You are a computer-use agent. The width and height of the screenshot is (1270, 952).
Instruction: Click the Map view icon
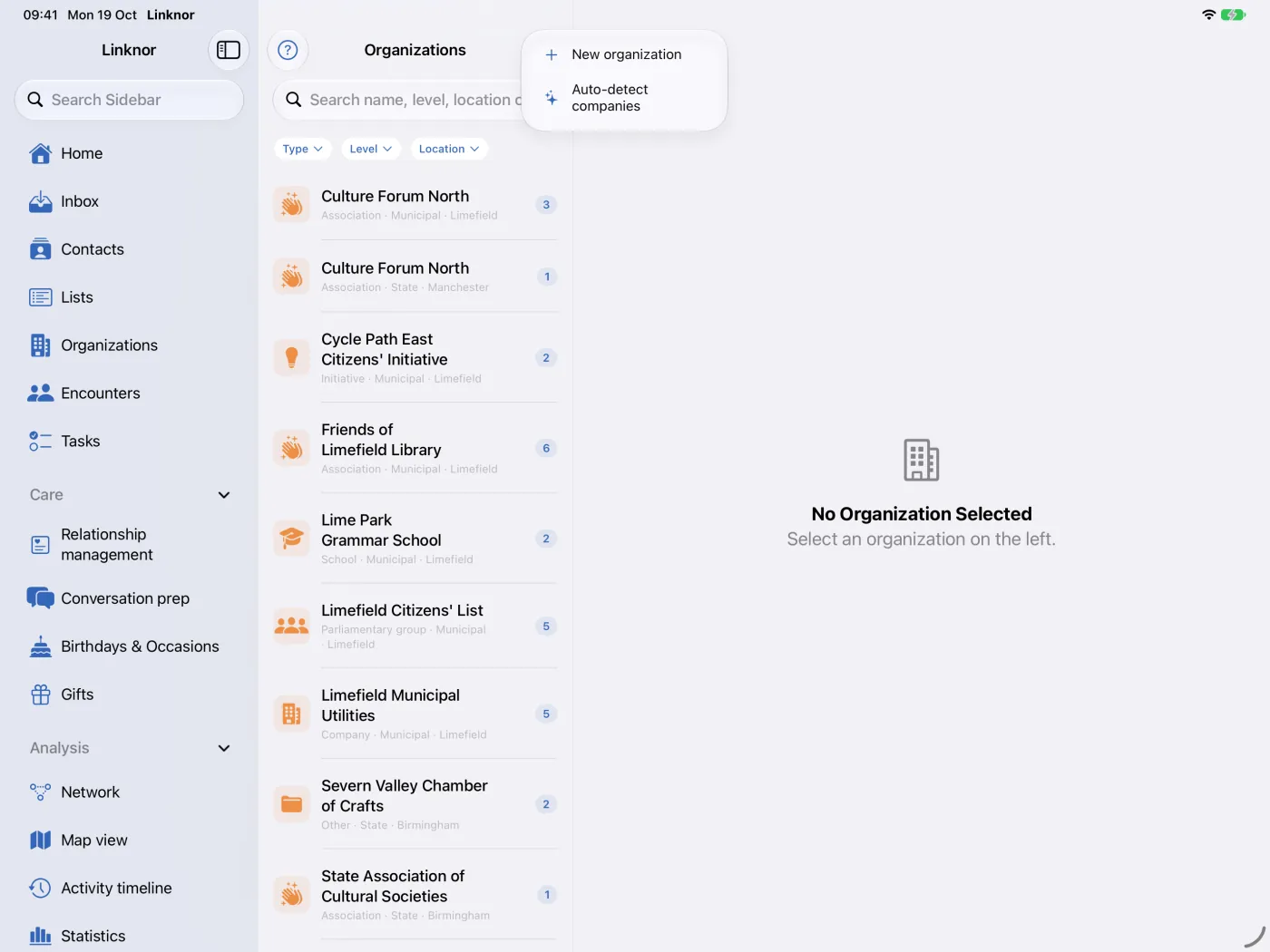(41, 840)
